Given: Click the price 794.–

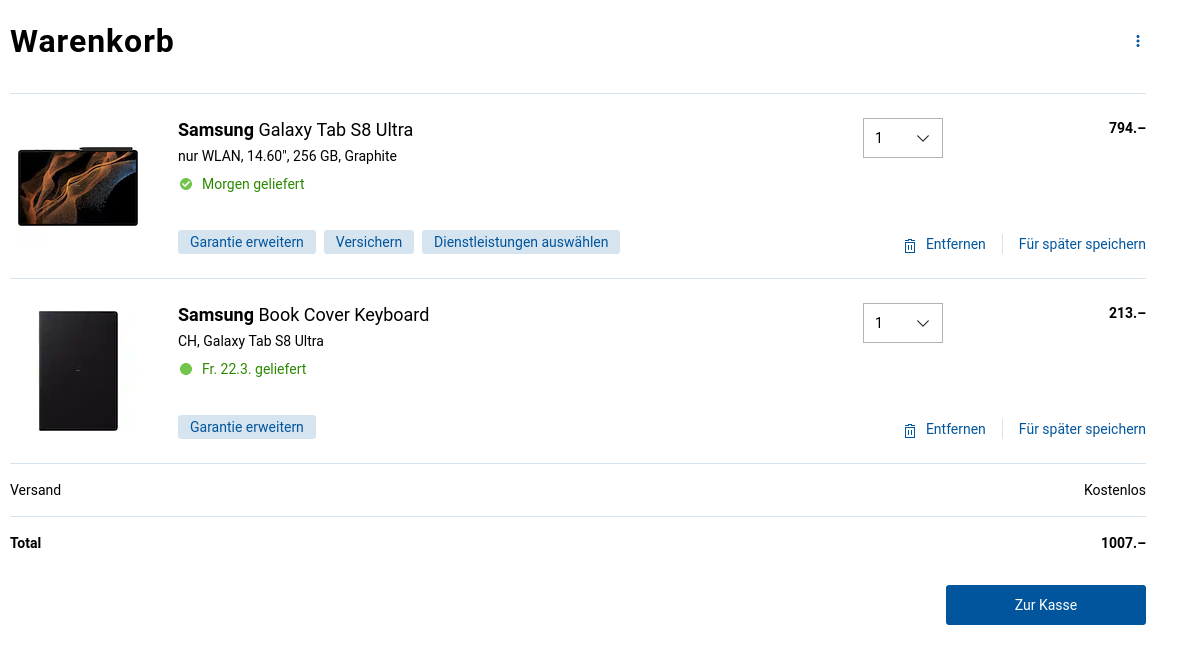Looking at the screenshot, I should [1127, 129].
